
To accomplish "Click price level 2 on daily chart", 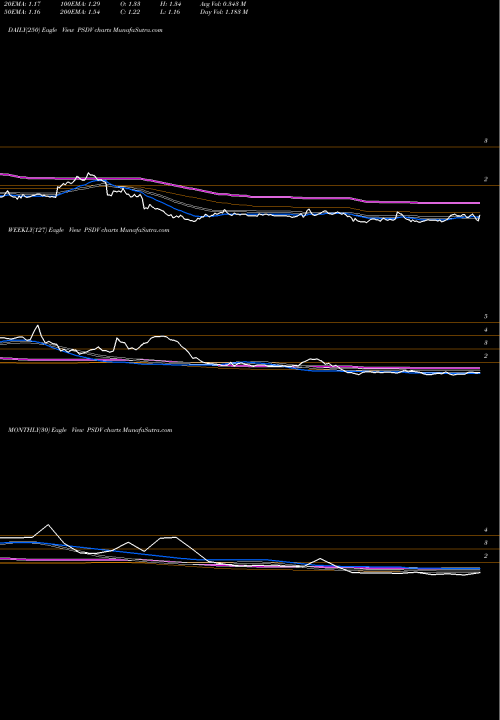I will click(486, 180).
